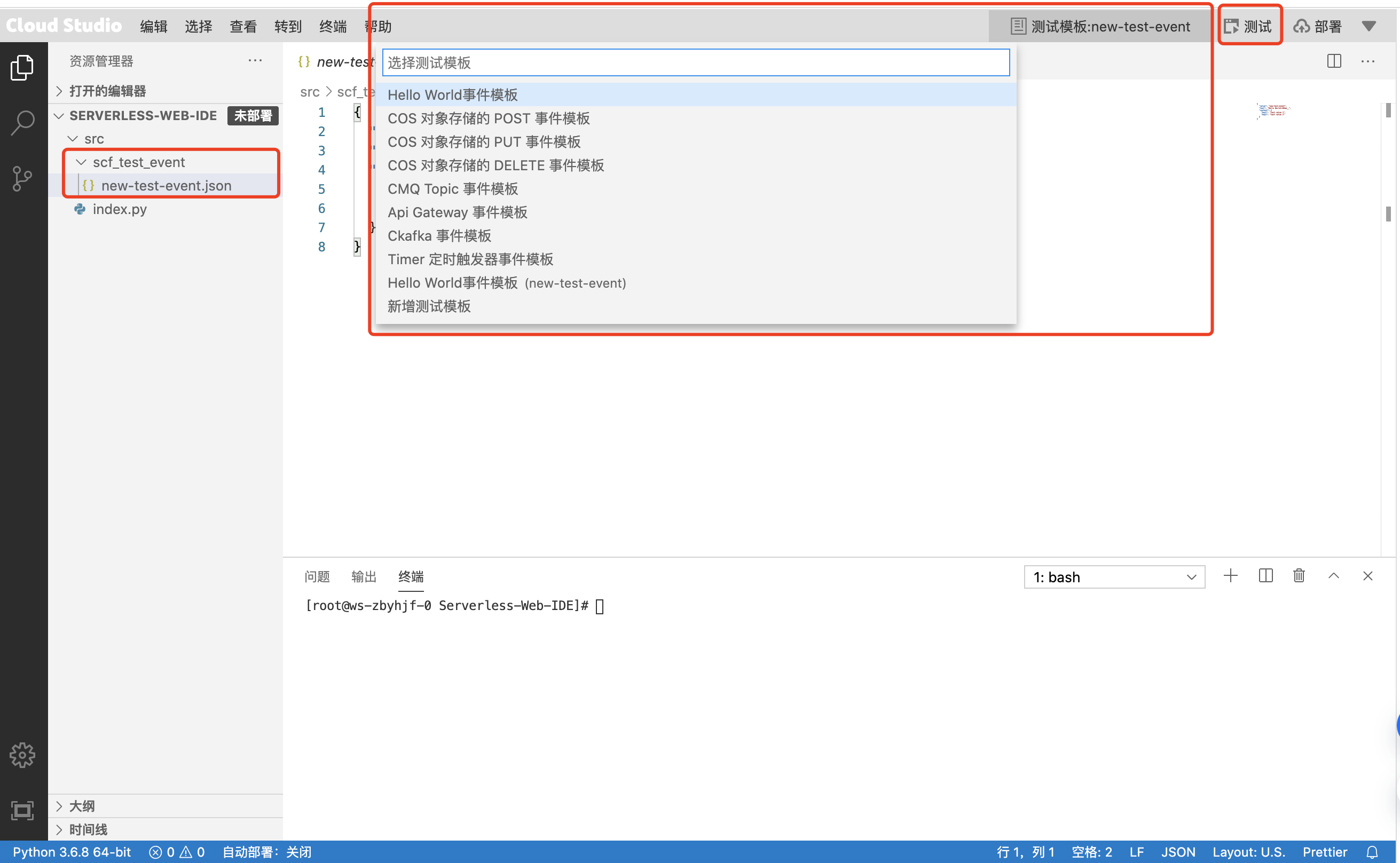Open the 转到 menu

pos(288,26)
